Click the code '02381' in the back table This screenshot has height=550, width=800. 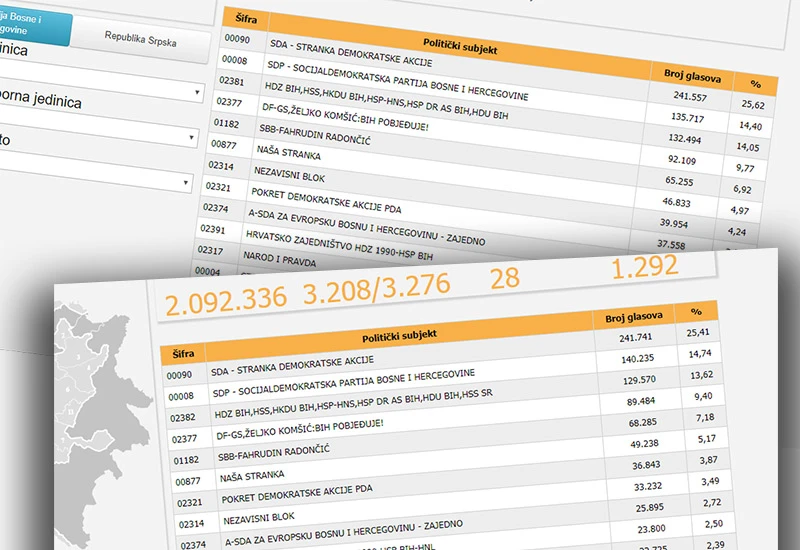click(x=232, y=81)
